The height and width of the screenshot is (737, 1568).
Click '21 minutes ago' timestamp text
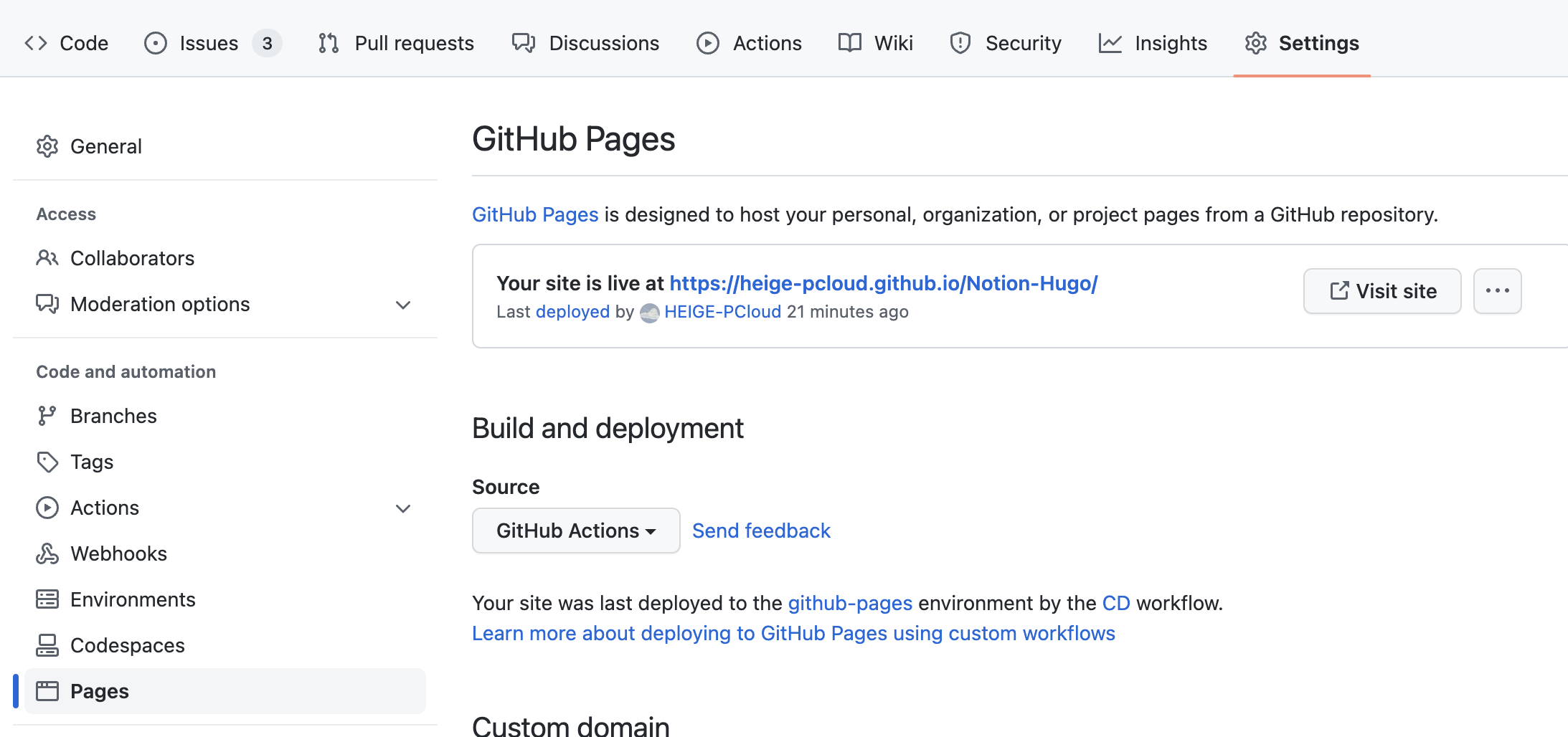(x=848, y=312)
